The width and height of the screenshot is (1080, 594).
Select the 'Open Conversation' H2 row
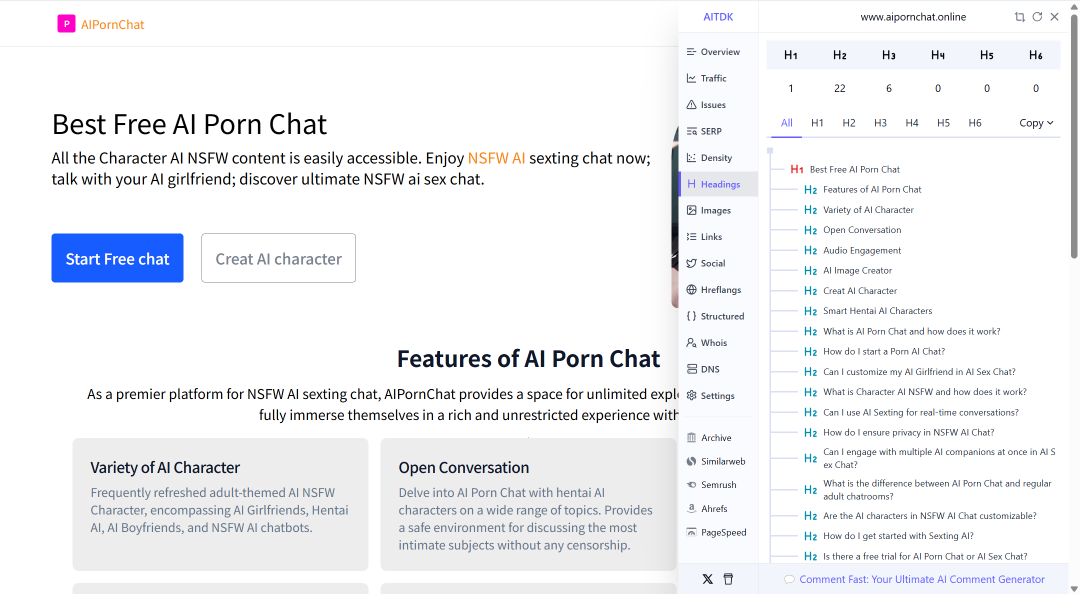853,230
